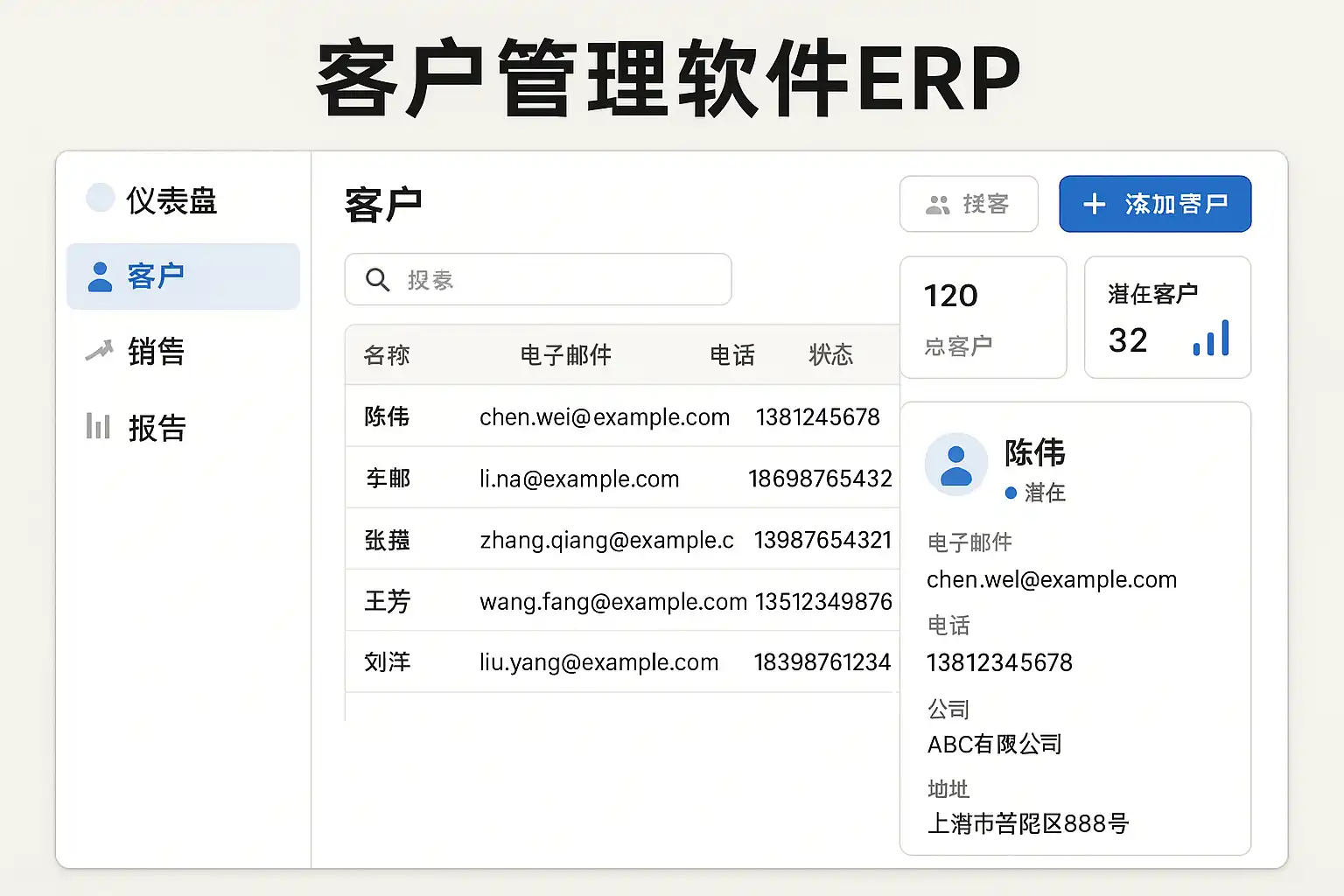
Task: Open the 报告 sidebar menu item
Action: tap(157, 428)
